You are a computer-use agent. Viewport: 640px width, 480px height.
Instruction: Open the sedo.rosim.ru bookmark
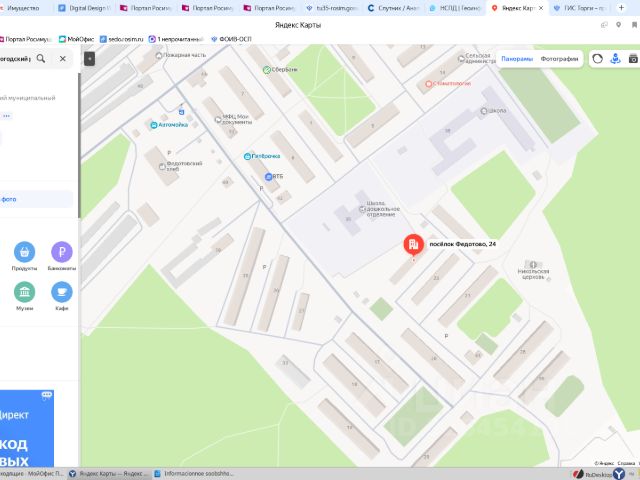(122, 39)
